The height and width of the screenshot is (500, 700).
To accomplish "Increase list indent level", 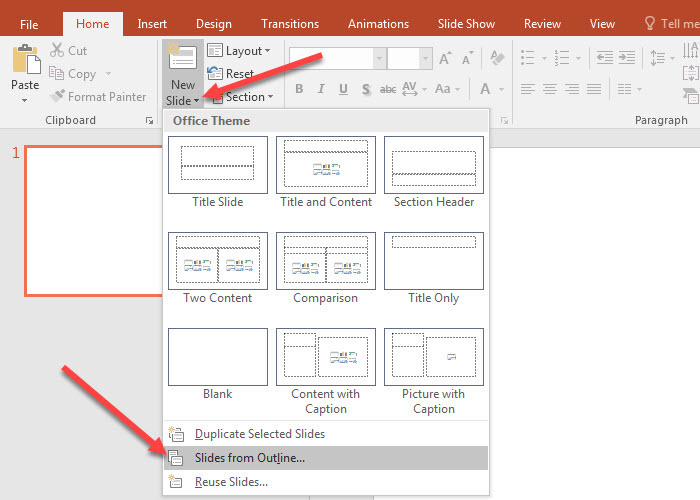I will click(627, 58).
